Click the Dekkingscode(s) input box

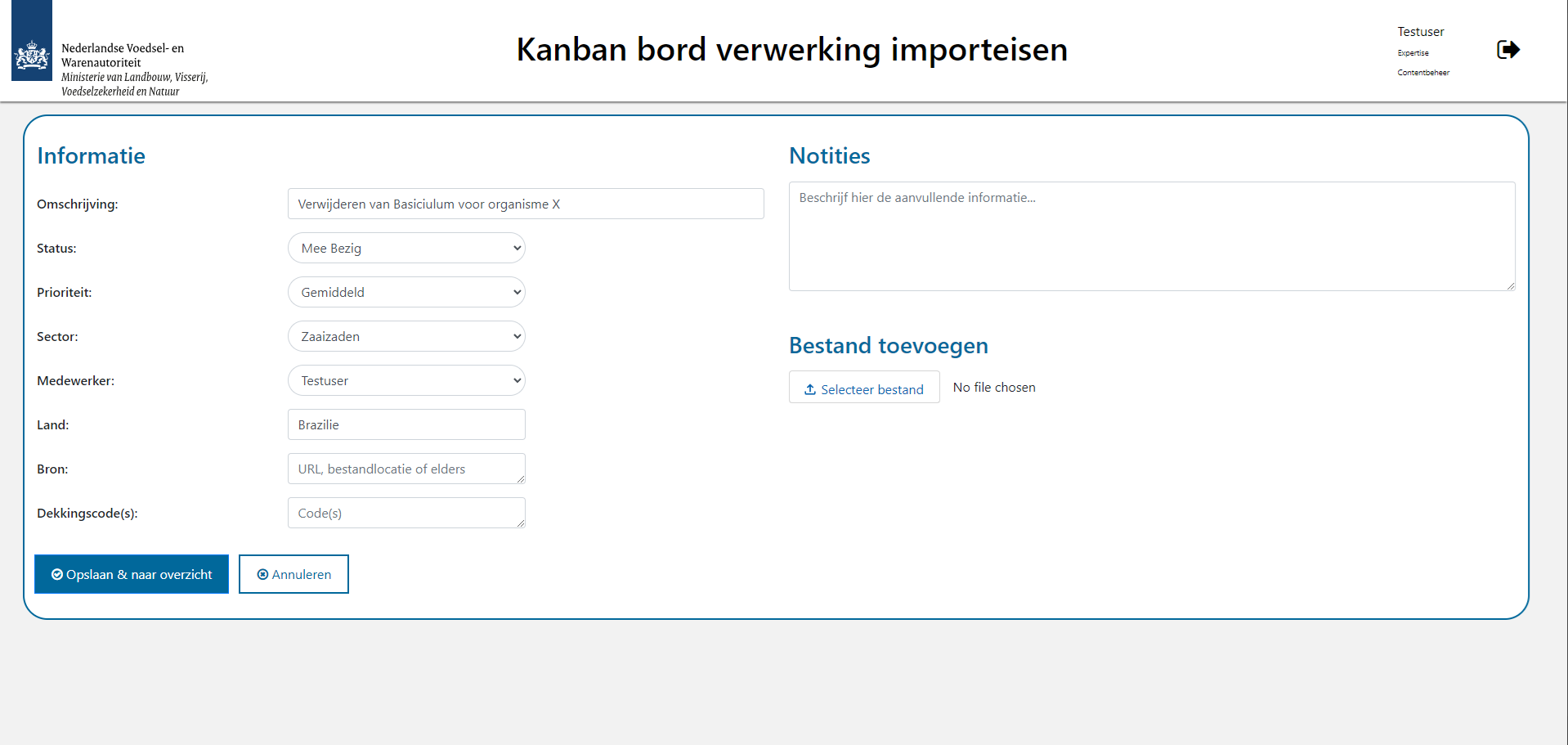[406, 514]
